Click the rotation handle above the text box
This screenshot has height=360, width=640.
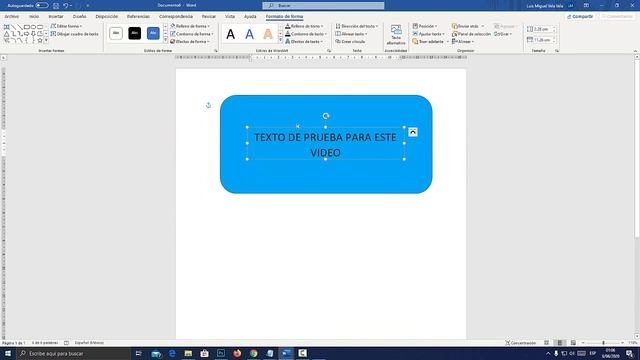coord(326,116)
